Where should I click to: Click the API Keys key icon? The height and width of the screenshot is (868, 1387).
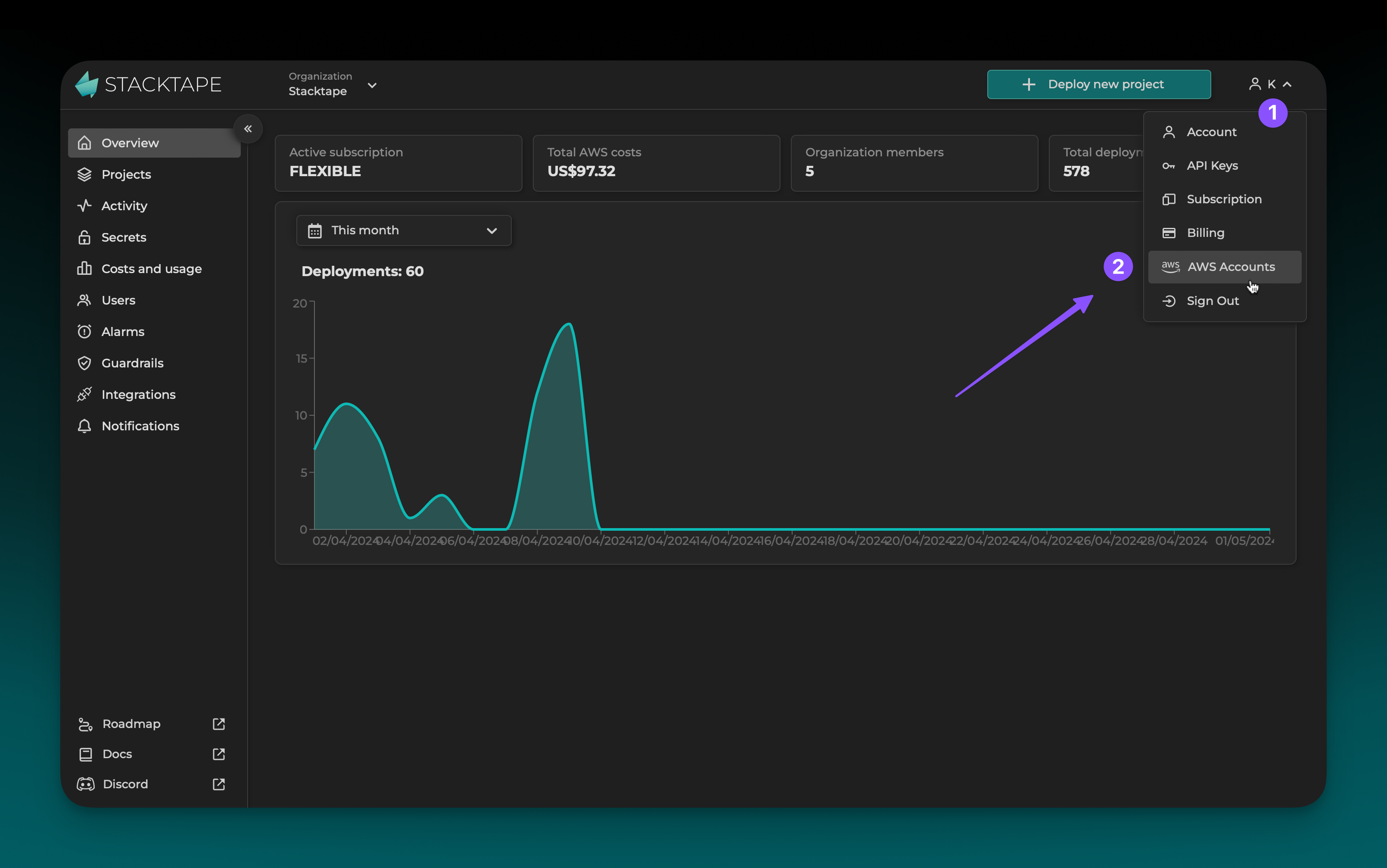tap(1169, 166)
